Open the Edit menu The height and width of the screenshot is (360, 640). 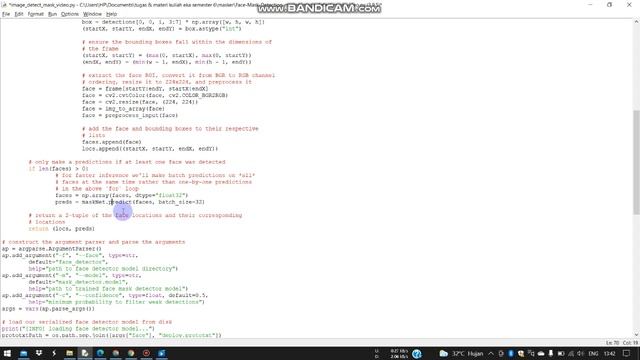tap(19, 14)
